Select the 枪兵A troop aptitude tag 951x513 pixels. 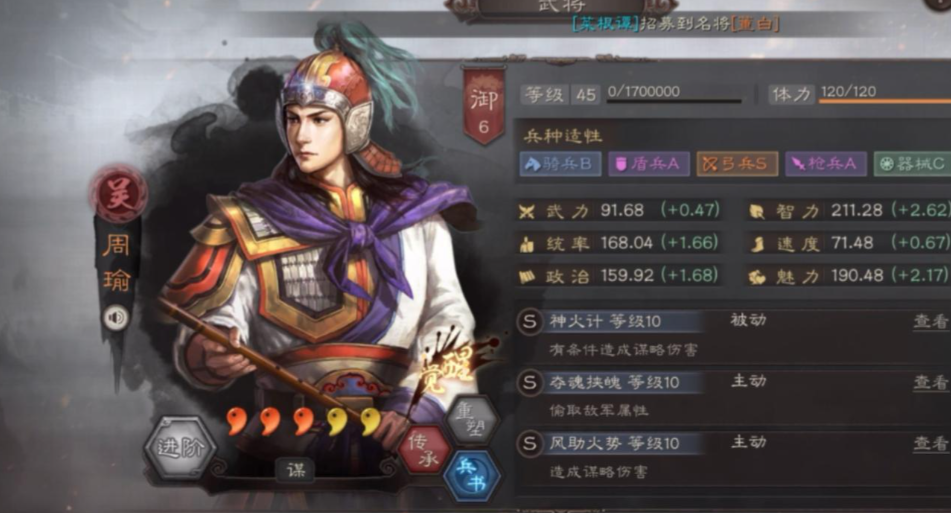coord(825,164)
